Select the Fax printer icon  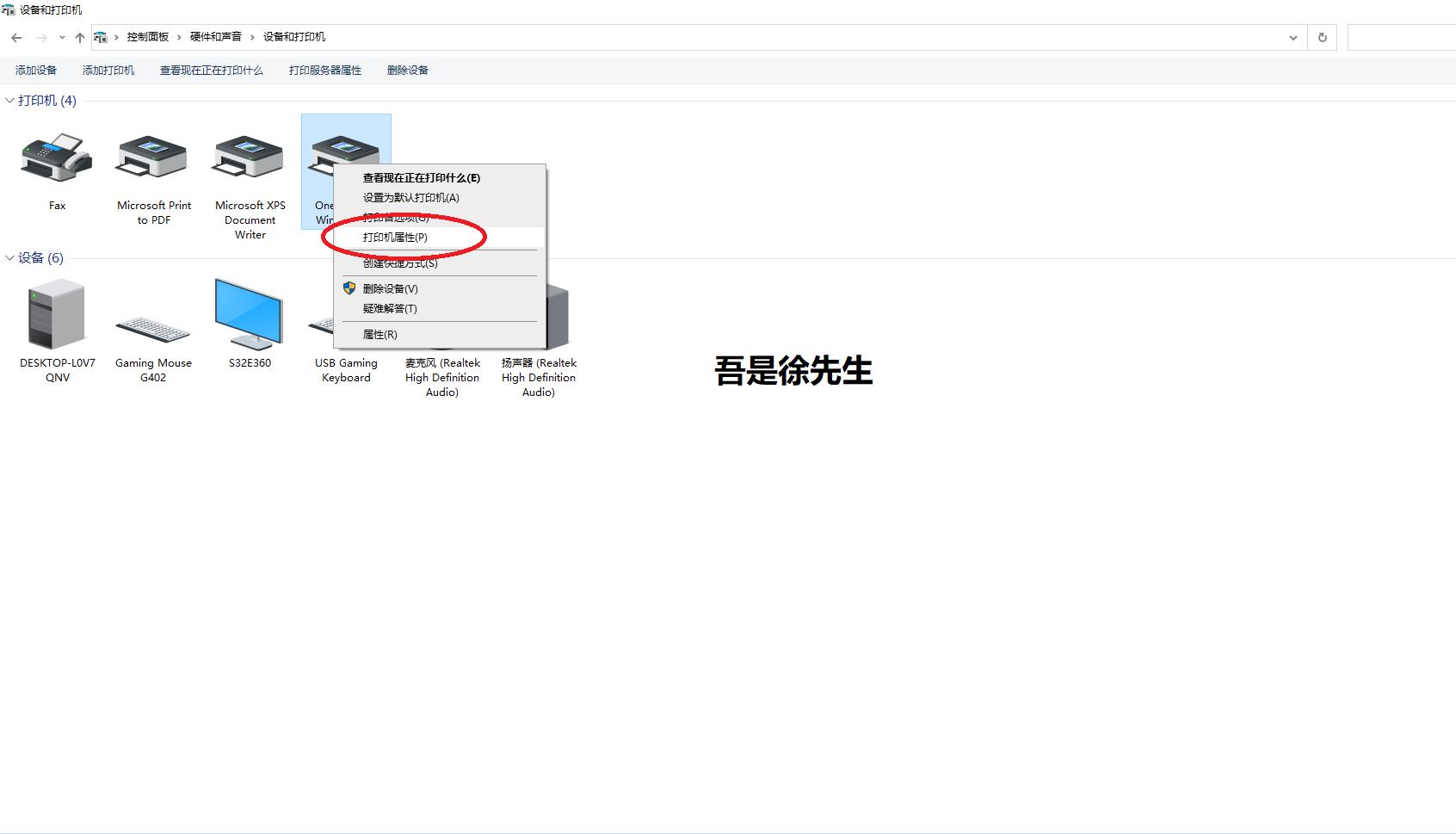(57, 158)
